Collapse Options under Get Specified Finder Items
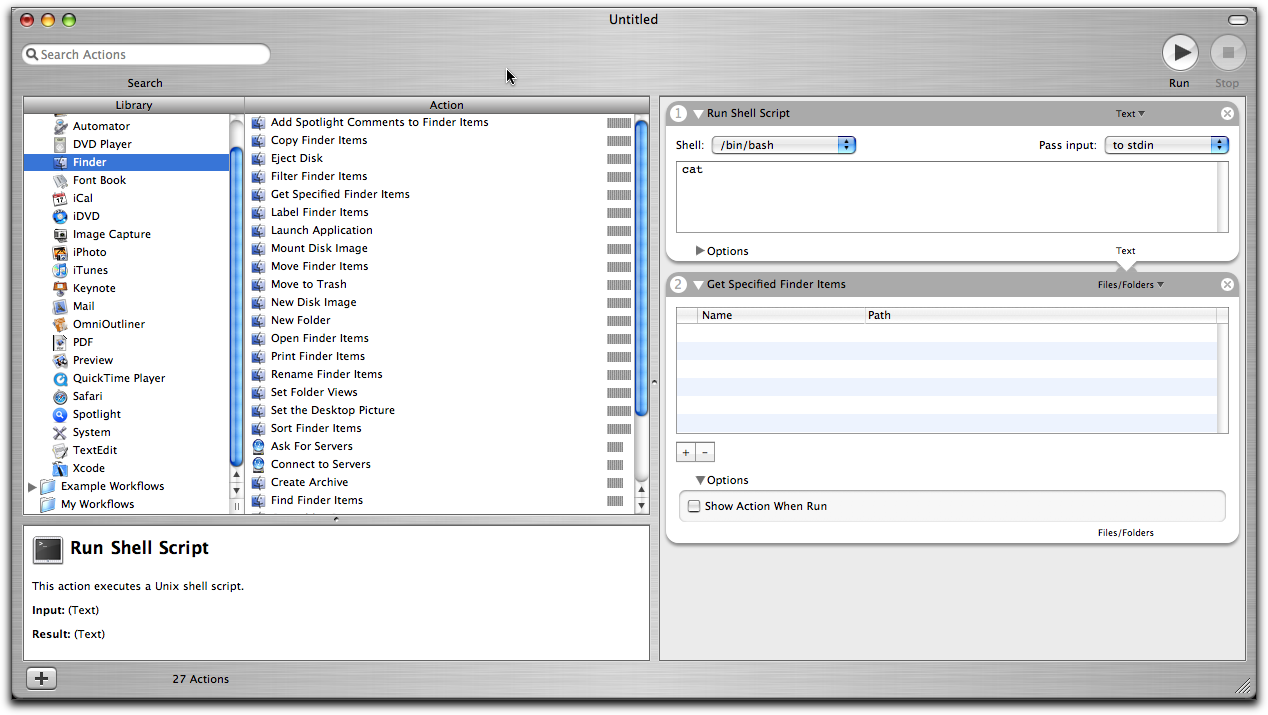 pyautogui.click(x=700, y=481)
